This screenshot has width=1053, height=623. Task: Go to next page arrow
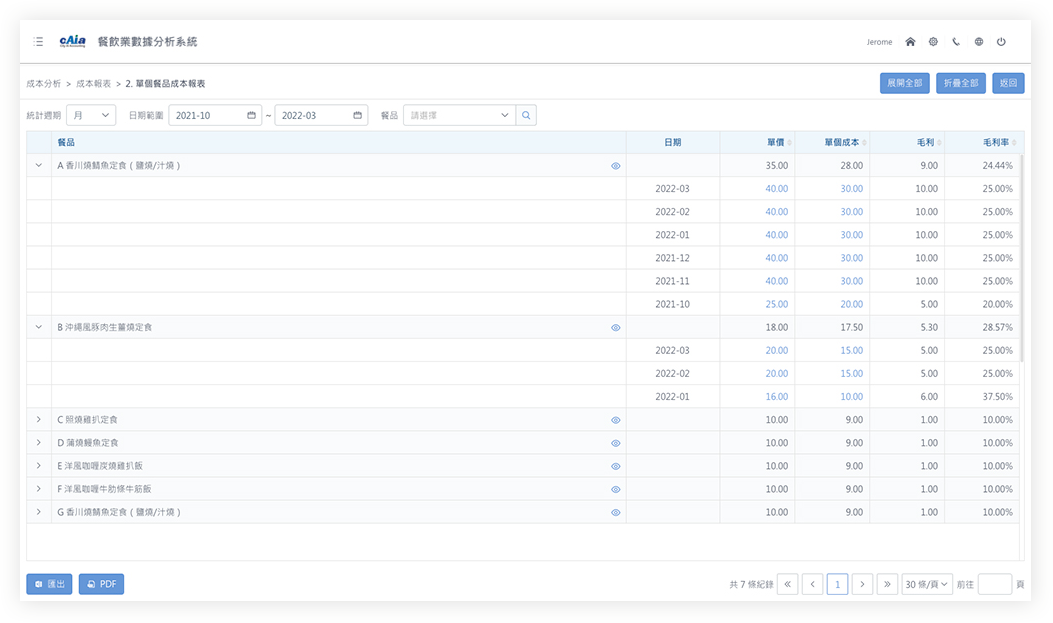pyautogui.click(x=862, y=584)
